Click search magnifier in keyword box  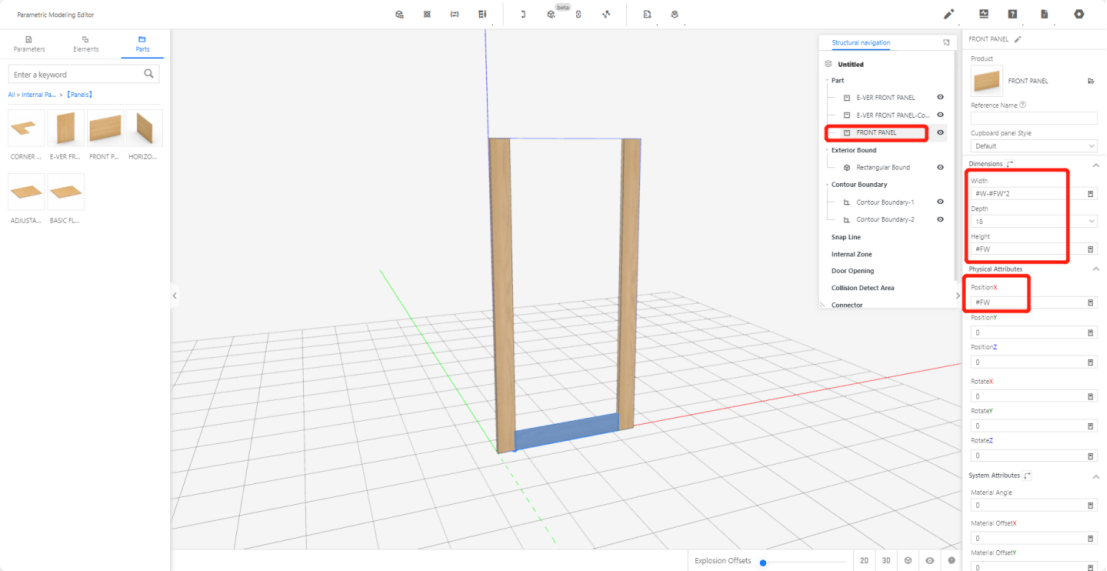(149, 74)
